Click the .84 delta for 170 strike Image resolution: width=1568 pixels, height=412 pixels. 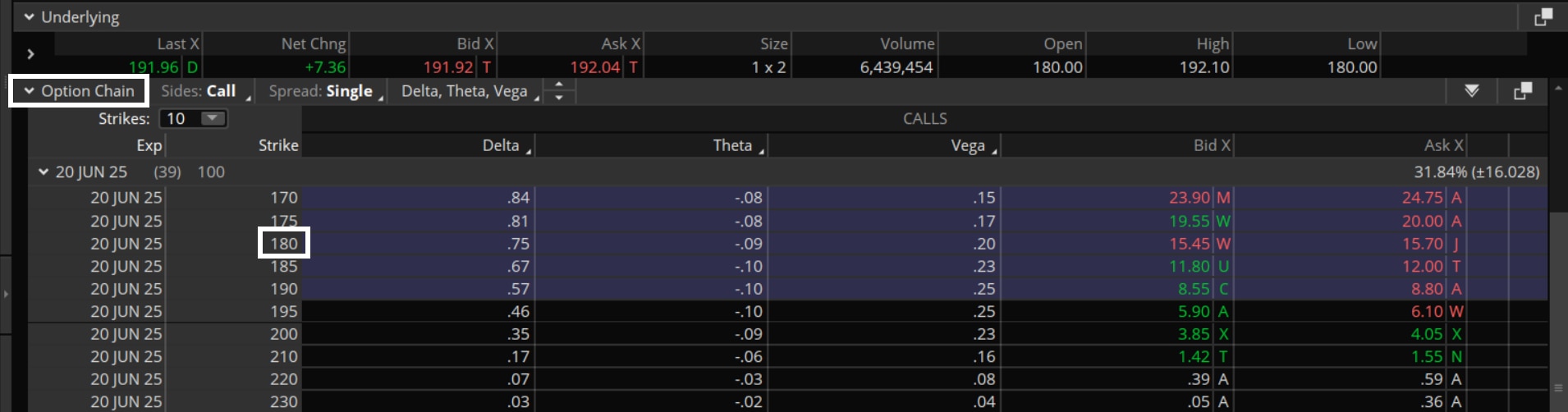519,198
